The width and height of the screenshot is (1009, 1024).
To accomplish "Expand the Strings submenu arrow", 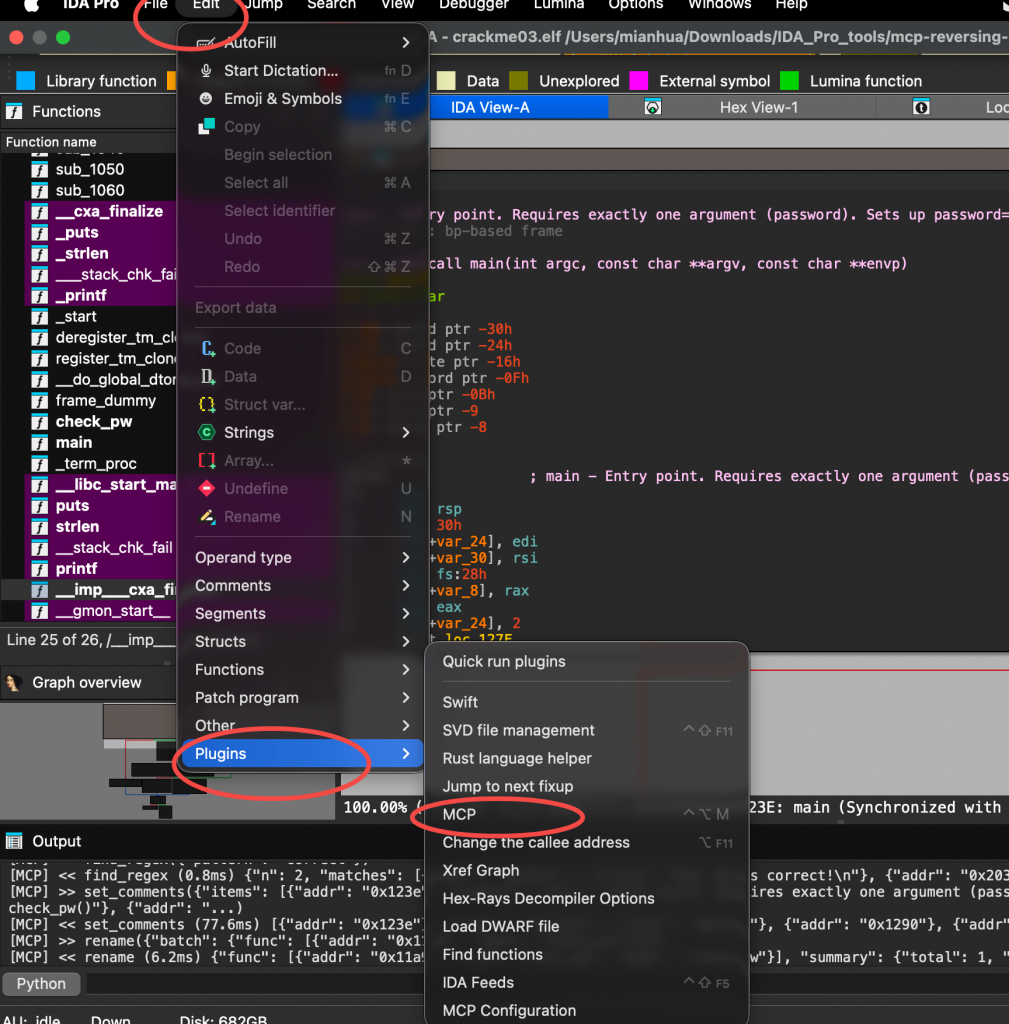I will [x=406, y=432].
